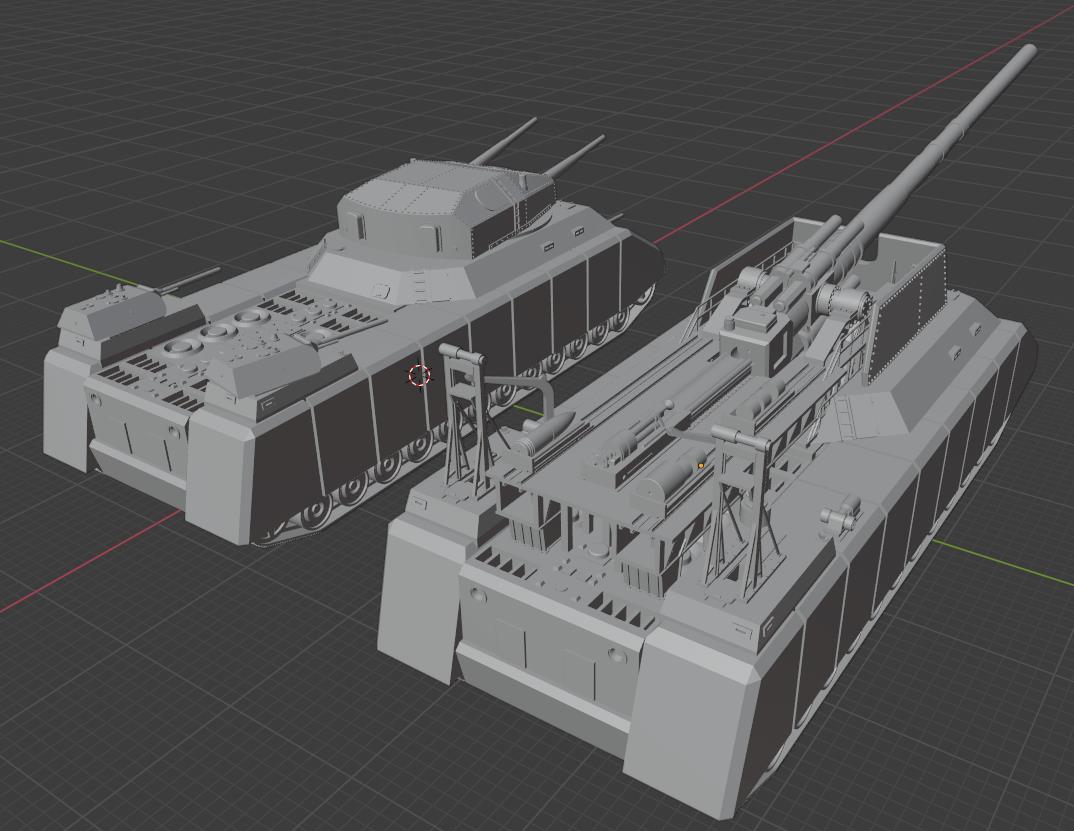Image resolution: width=1074 pixels, height=831 pixels.
Task: Select the rear right track guard of the right vehicle
Action: pos(700,700)
